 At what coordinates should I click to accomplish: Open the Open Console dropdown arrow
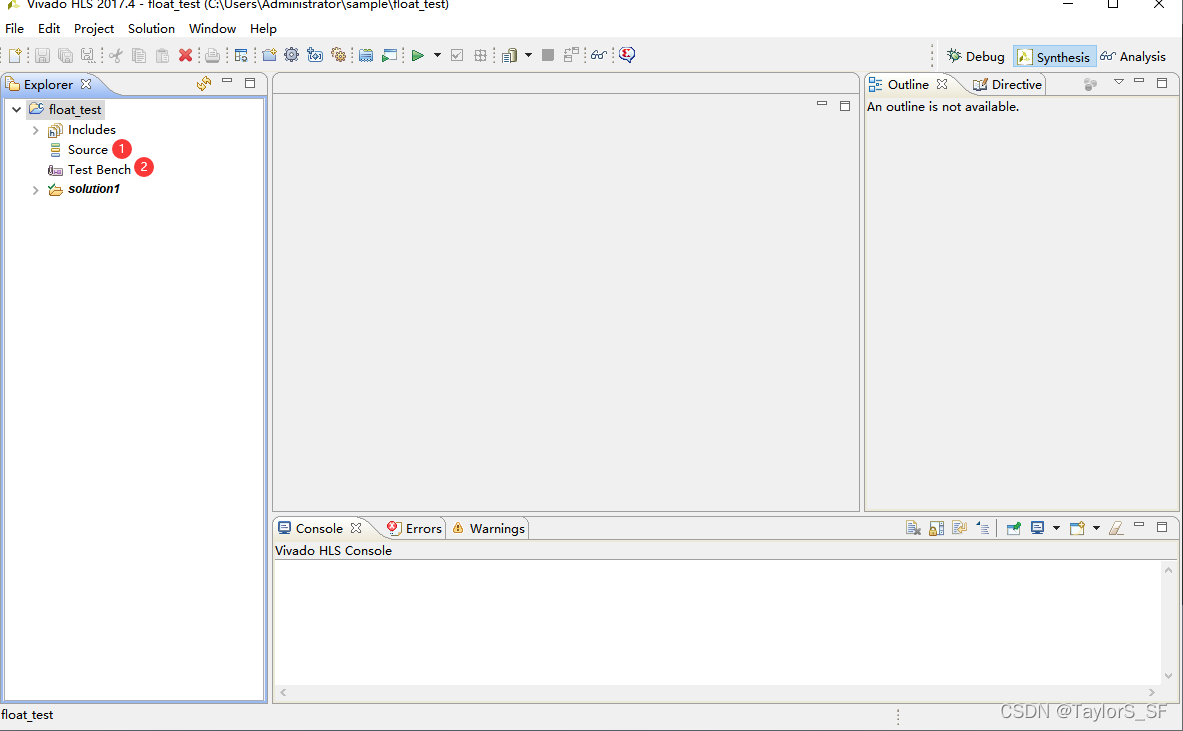pos(1096,528)
